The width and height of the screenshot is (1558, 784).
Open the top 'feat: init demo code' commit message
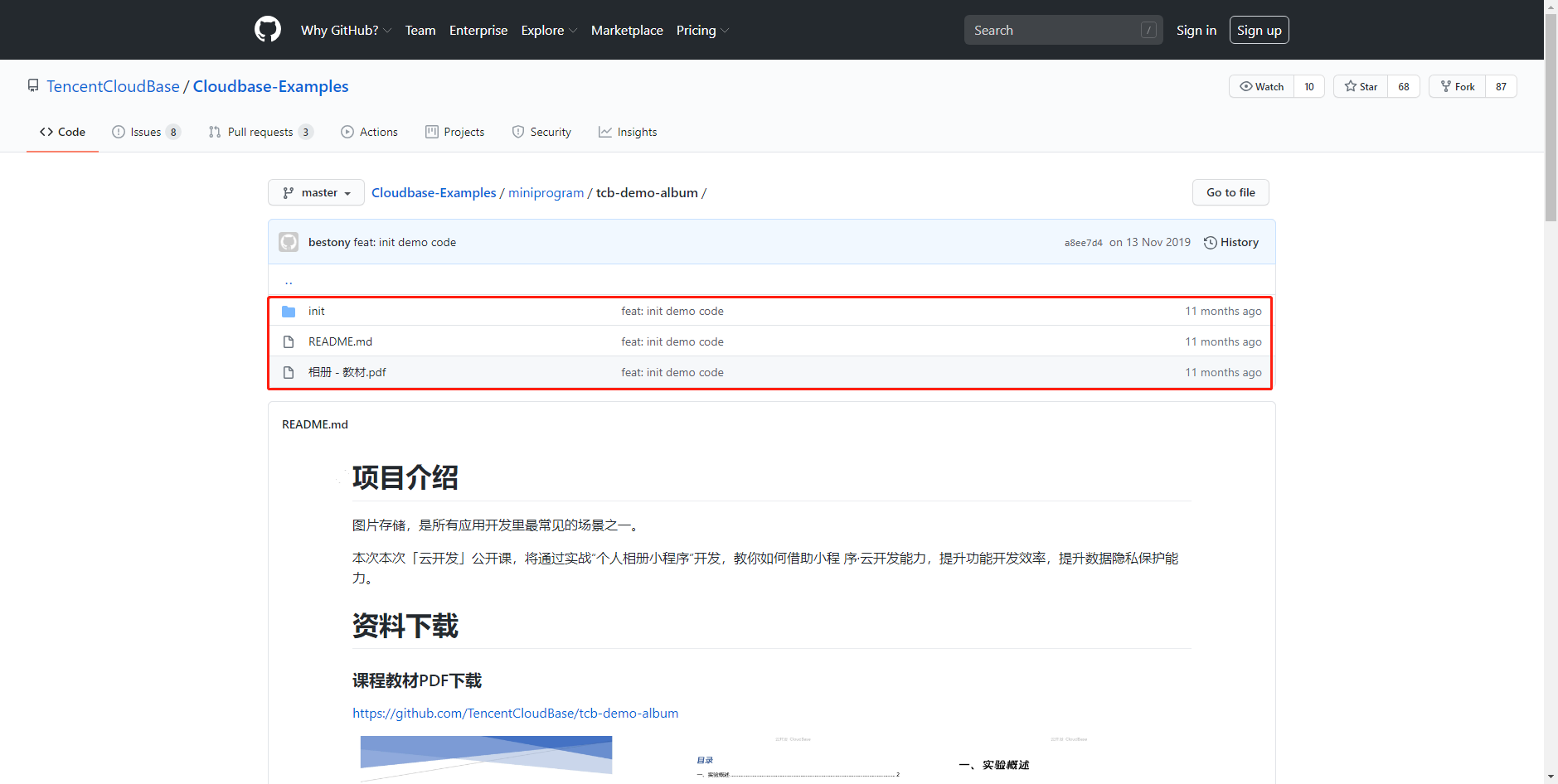pyautogui.click(x=405, y=242)
